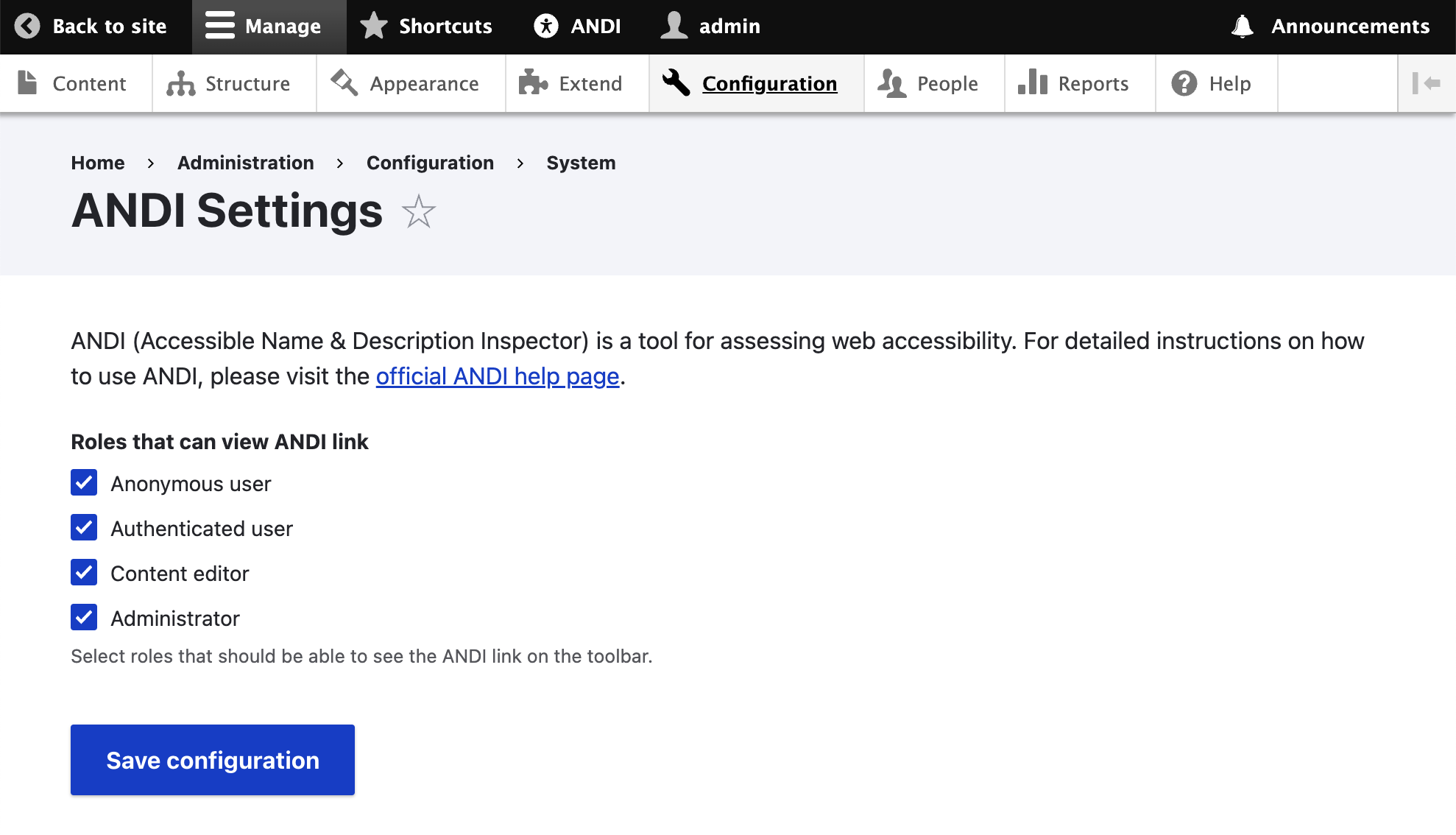The width and height of the screenshot is (1456, 835).
Task: Collapse toolbar with orientation arrow icon
Action: 1426,83
